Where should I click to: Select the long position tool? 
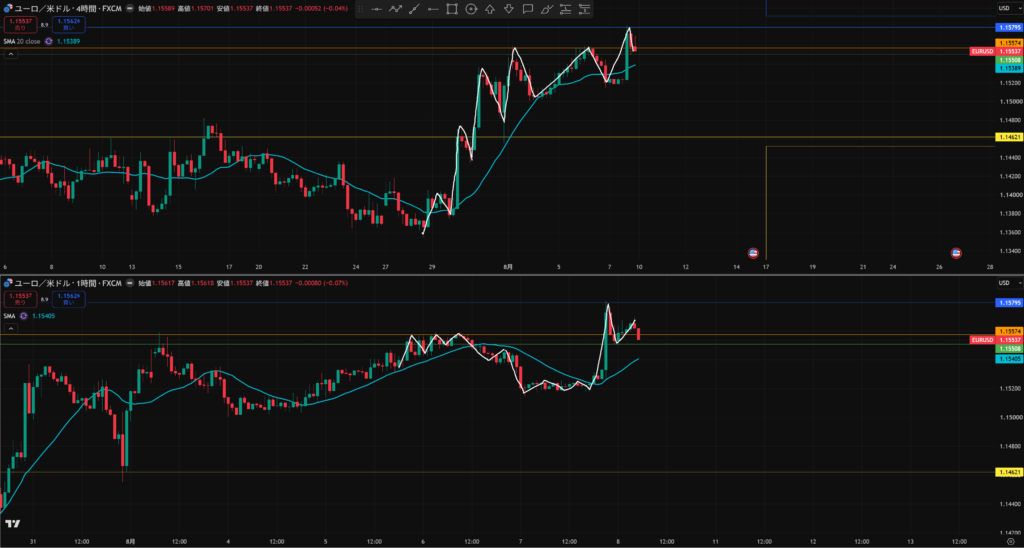[x=566, y=9]
